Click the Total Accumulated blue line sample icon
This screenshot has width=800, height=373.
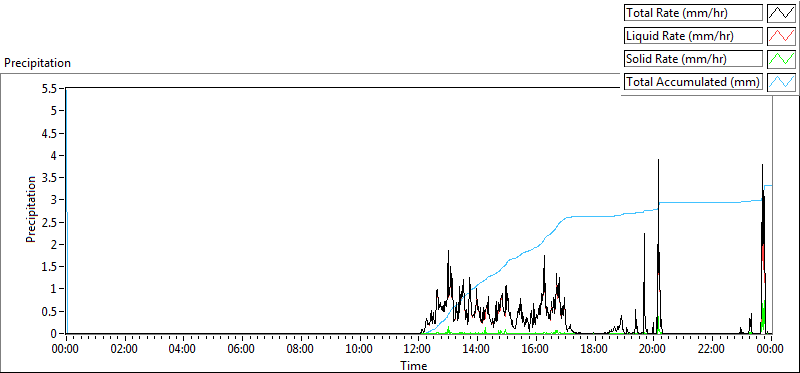(x=782, y=82)
